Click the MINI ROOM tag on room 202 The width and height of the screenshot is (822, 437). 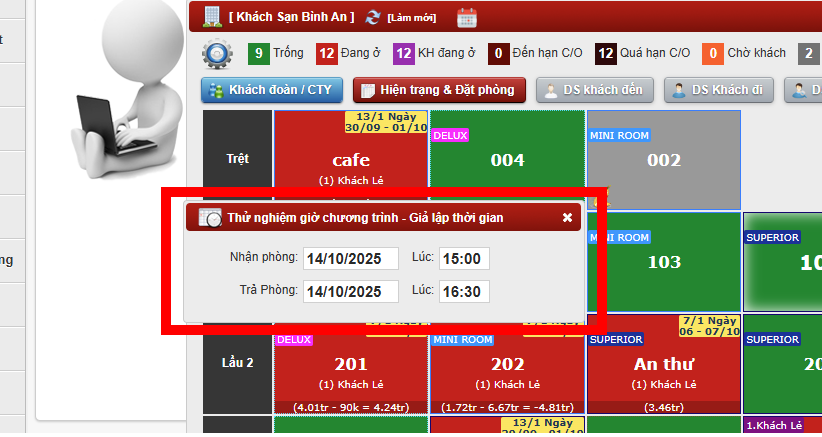[462, 340]
